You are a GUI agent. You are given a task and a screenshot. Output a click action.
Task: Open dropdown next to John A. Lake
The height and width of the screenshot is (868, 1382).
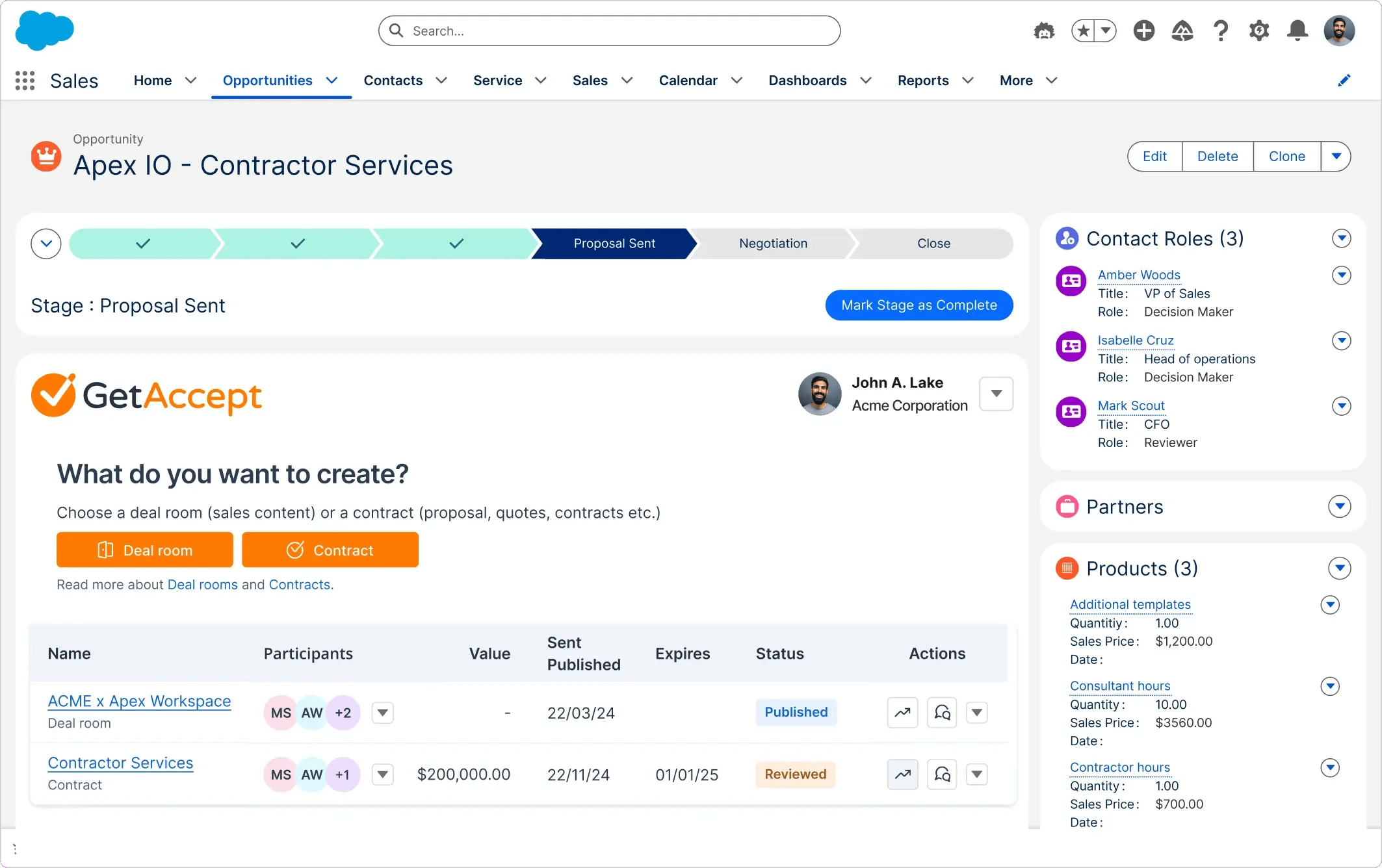pyautogui.click(x=996, y=394)
